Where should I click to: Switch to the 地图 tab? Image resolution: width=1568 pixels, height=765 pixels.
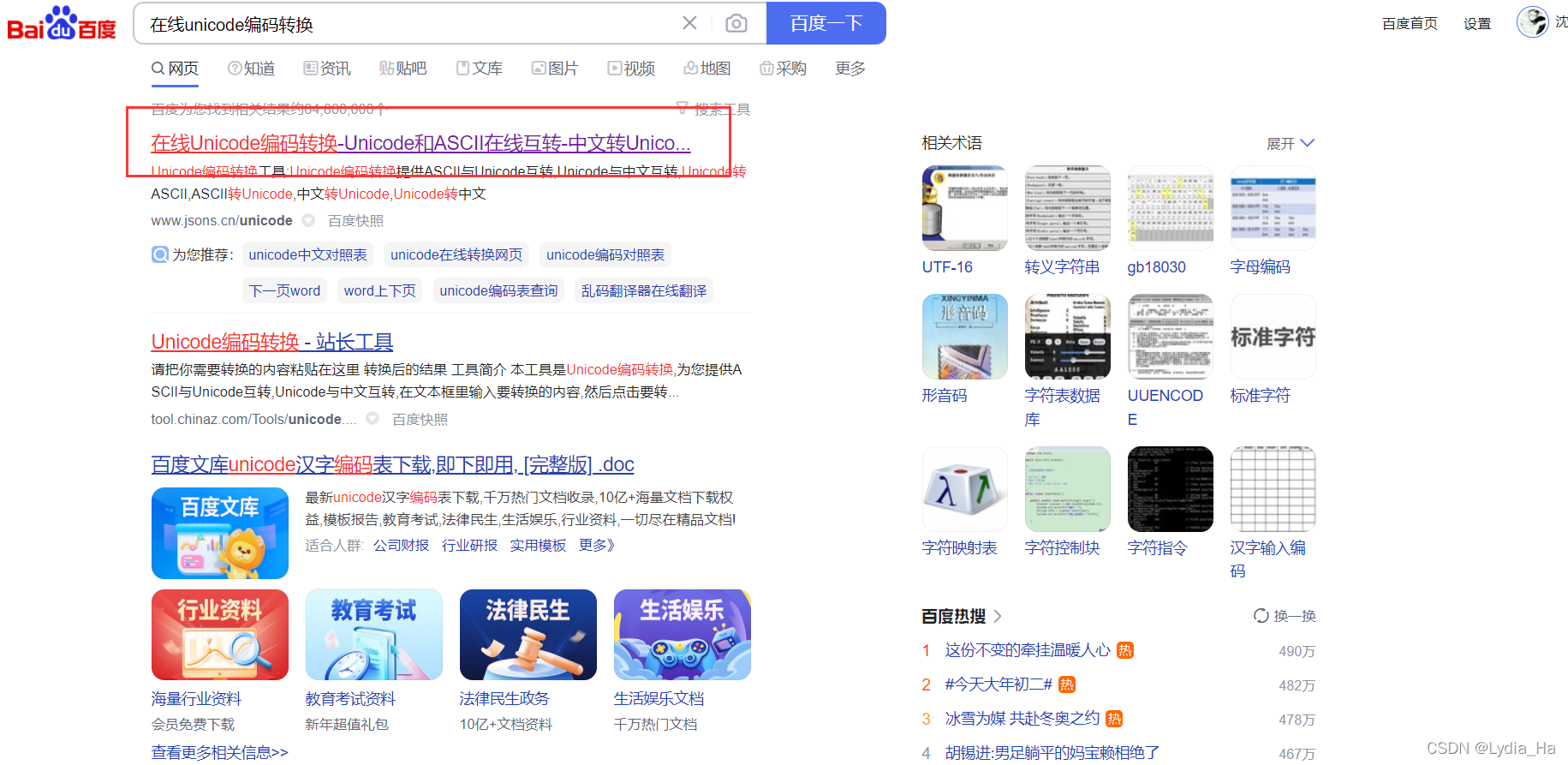click(x=707, y=69)
